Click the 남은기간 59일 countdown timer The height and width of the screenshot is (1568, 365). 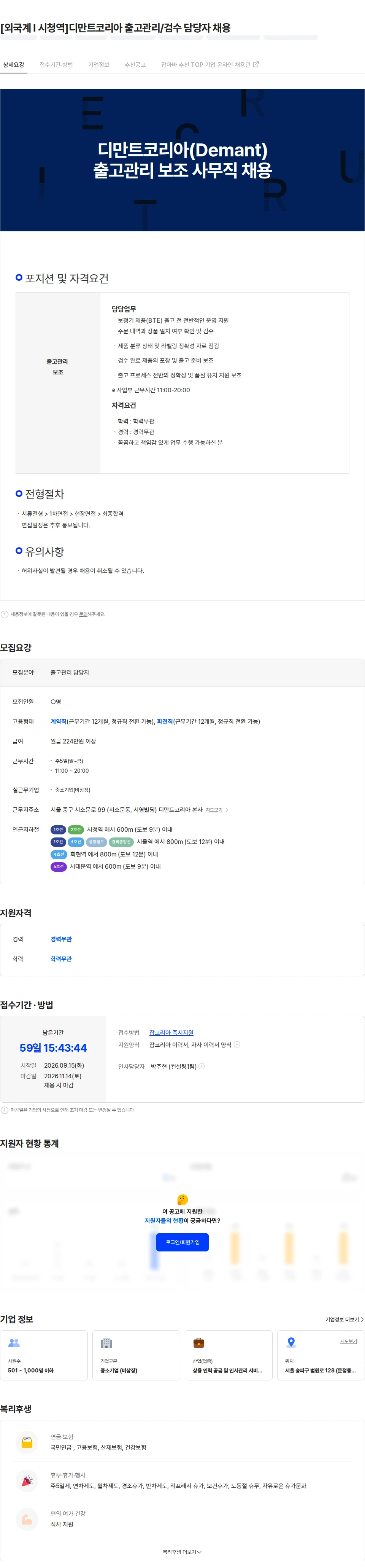coord(53,1048)
